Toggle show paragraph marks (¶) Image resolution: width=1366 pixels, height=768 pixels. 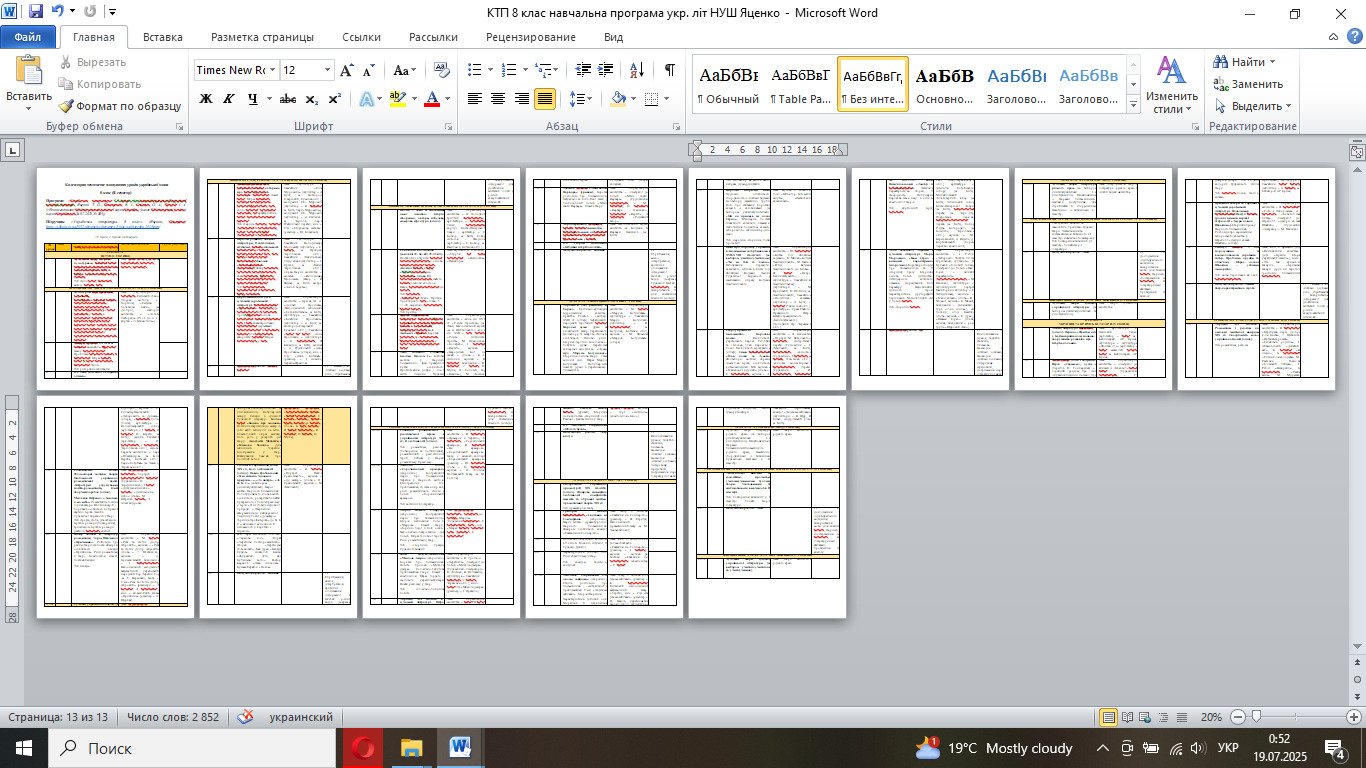click(670, 70)
